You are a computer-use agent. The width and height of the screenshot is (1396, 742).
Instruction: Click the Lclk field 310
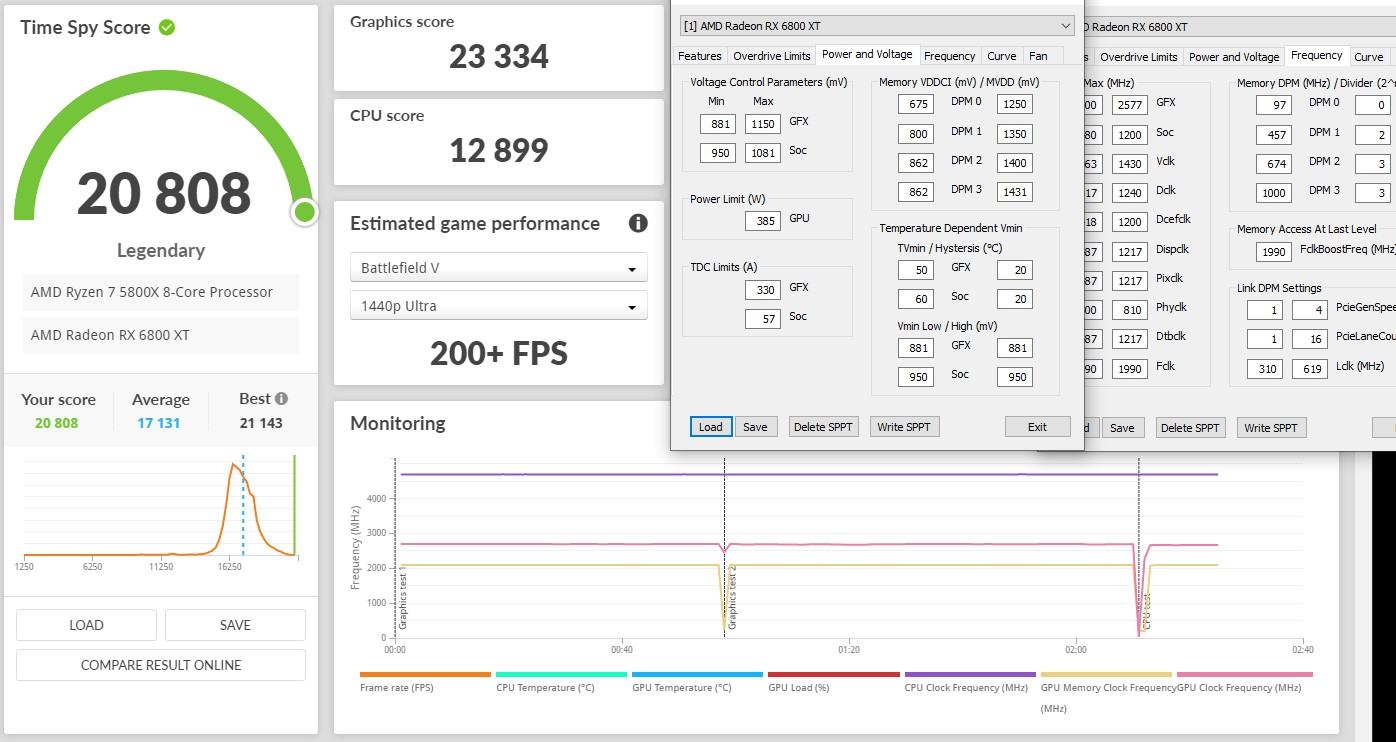[1265, 370]
